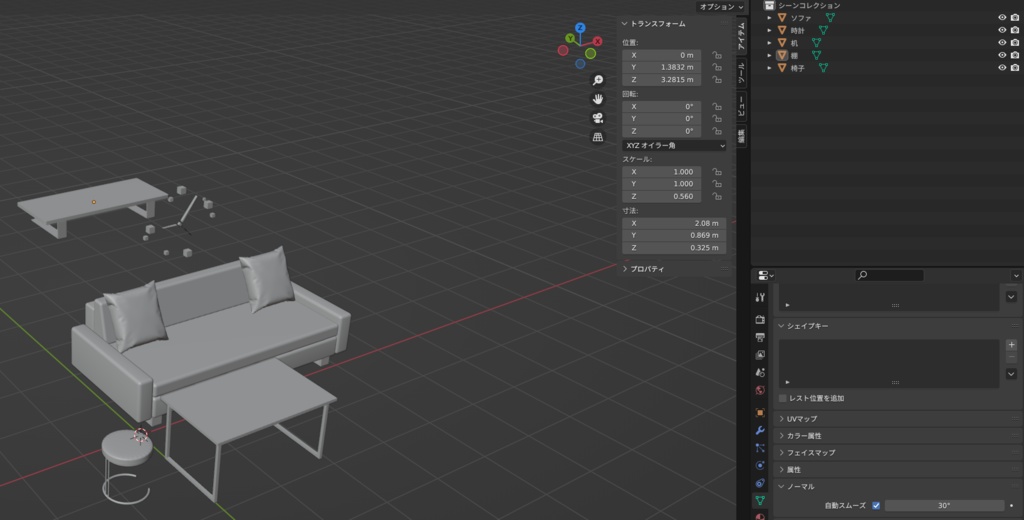Open the Scene properties tab icon
This screenshot has height=520, width=1024.
pos(760,372)
